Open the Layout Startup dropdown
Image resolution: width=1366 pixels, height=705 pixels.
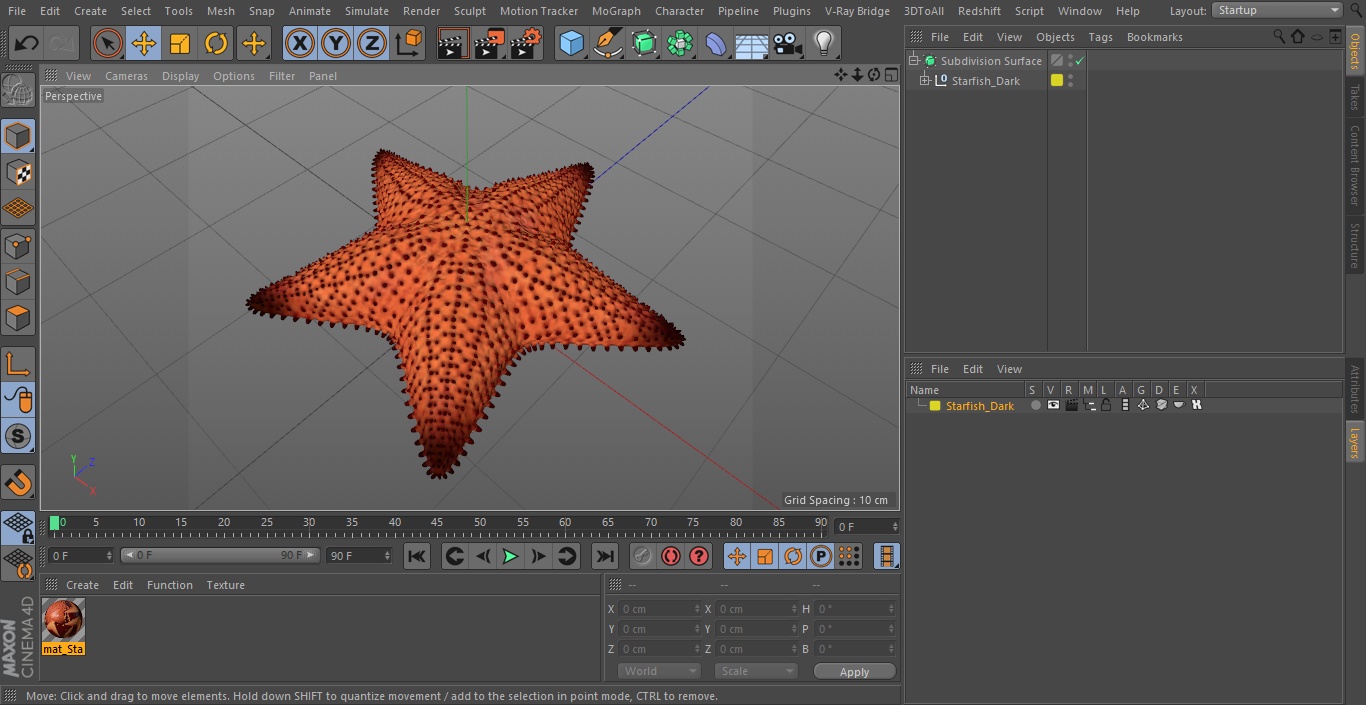(x=1277, y=10)
